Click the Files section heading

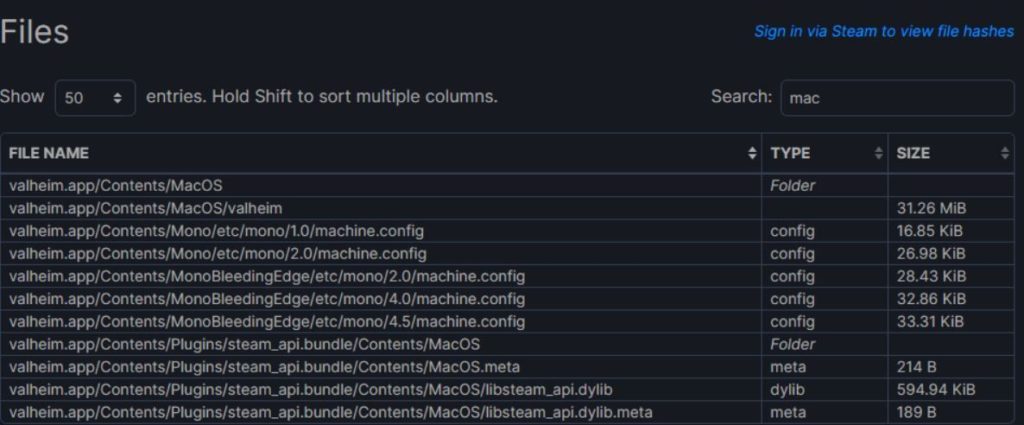[x=34, y=32]
